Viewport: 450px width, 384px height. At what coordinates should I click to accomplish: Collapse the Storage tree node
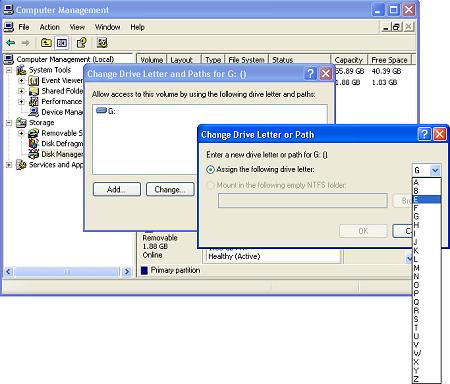(x=9, y=123)
